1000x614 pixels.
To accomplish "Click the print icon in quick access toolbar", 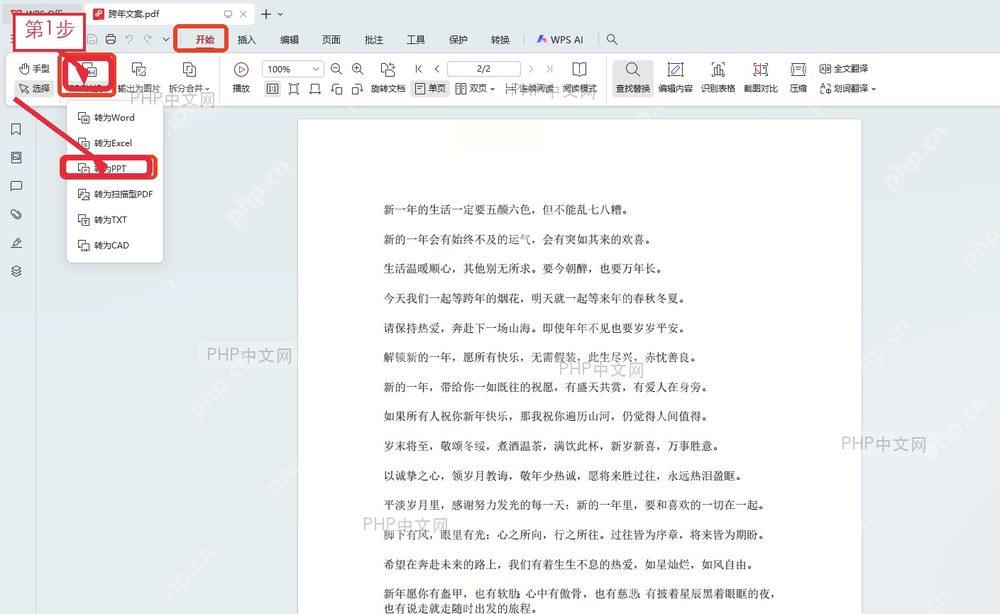I will tap(111, 40).
